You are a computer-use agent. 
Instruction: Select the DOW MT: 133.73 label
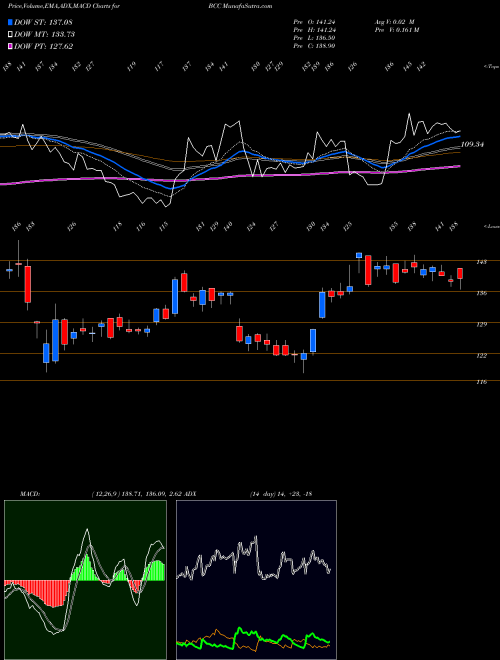[44, 34]
